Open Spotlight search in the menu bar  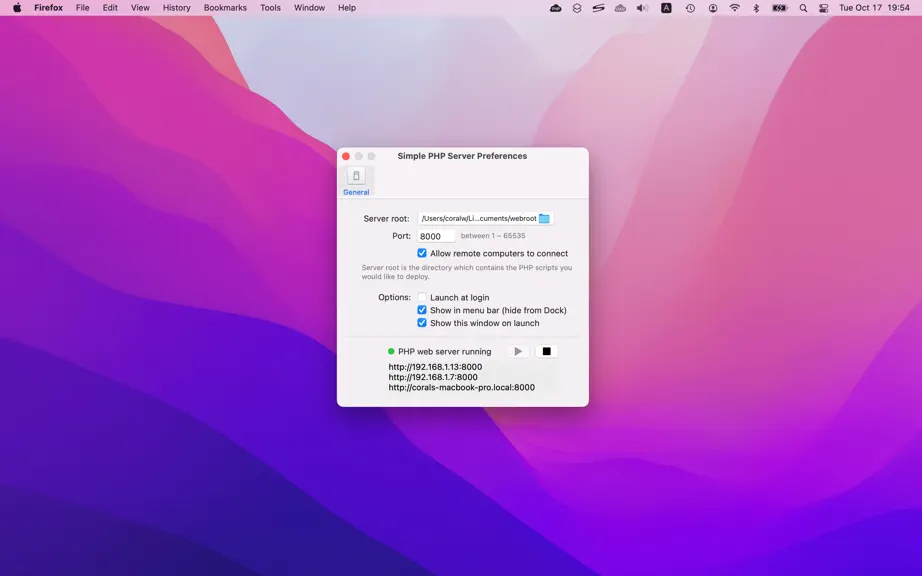pyautogui.click(x=803, y=8)
